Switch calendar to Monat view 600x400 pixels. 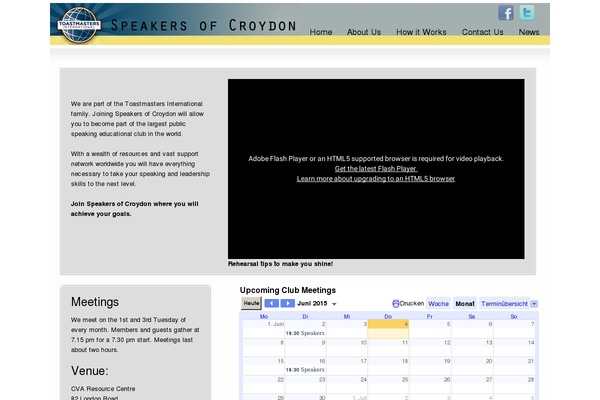pyautogui.click(x=465, y=304)
